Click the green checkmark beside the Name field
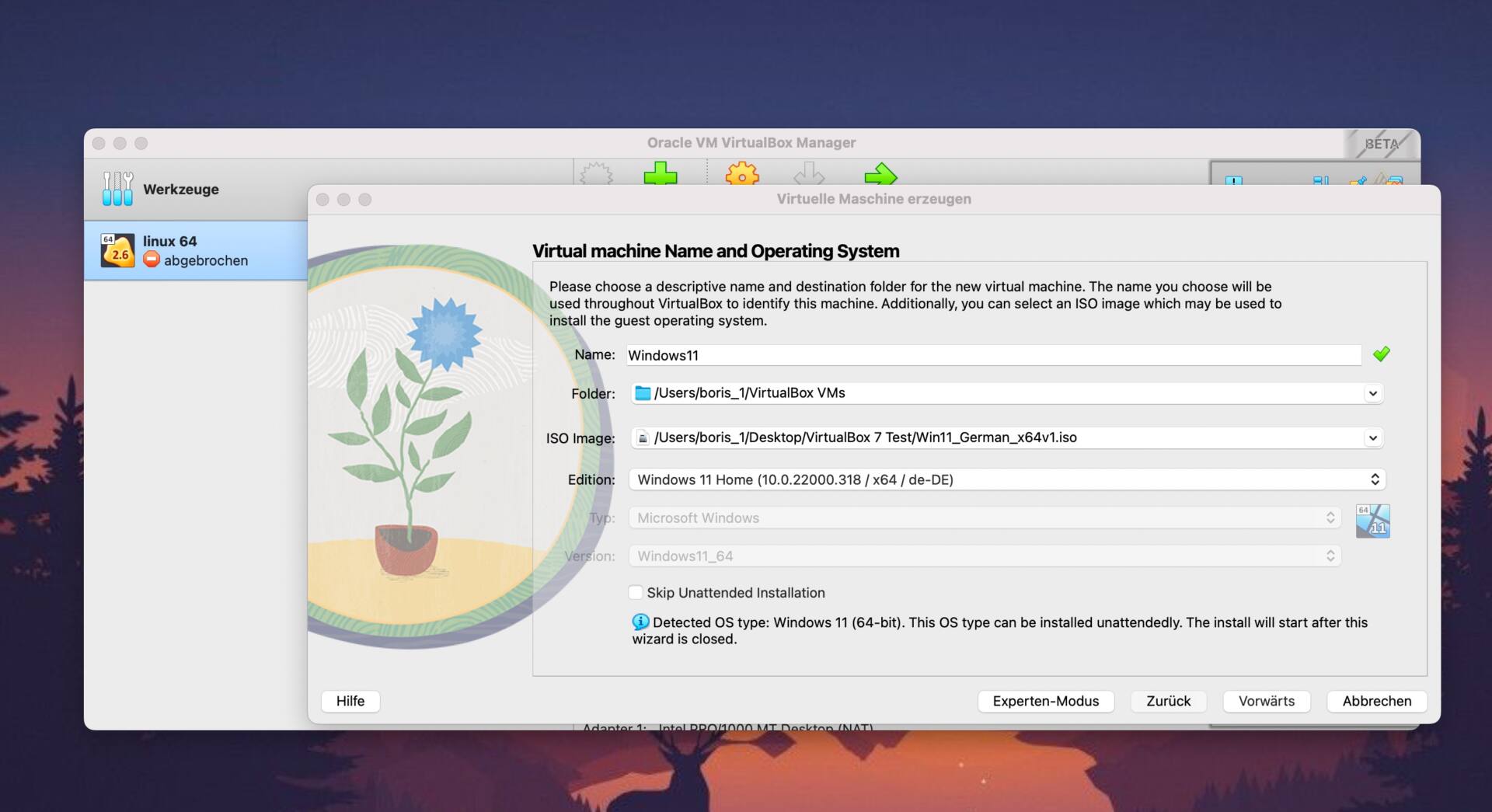Image resolution: width=1492 pixels, height=812 pixels. [x=1381, y=354]
